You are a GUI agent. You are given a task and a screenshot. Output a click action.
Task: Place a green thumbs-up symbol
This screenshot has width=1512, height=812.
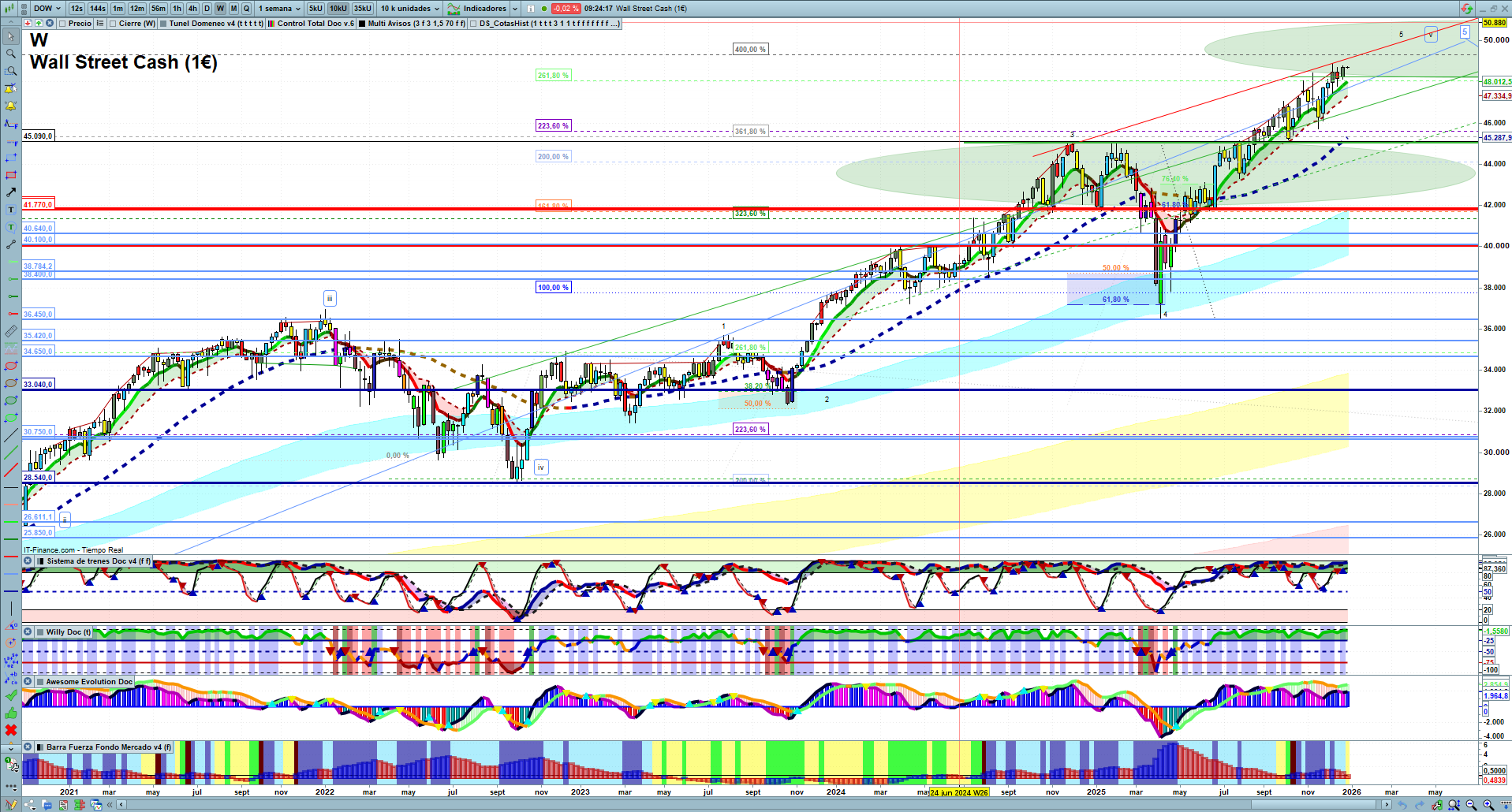pos(11,713)
